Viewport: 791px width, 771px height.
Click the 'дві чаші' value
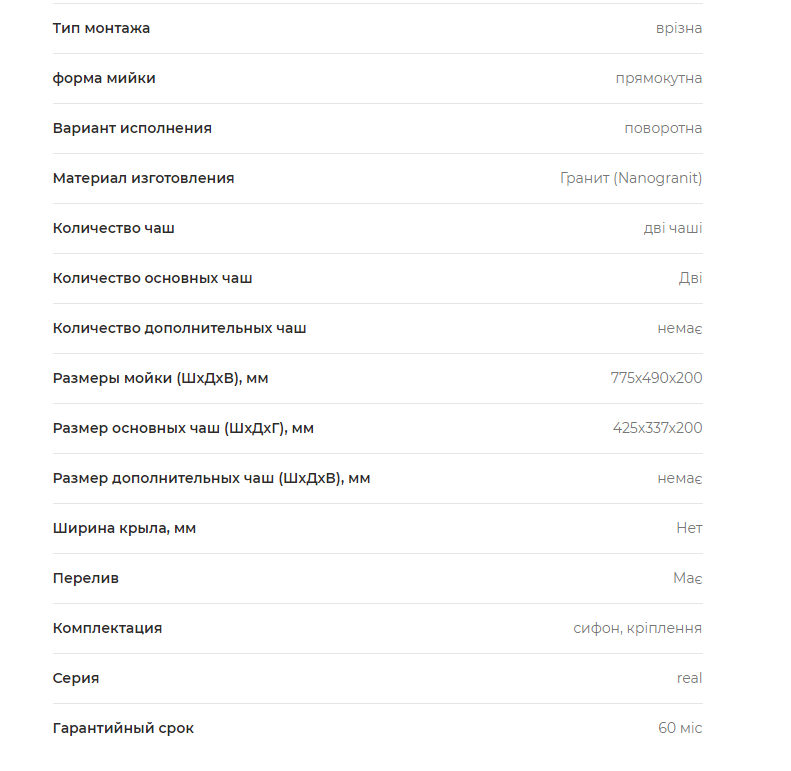[673, 228]
